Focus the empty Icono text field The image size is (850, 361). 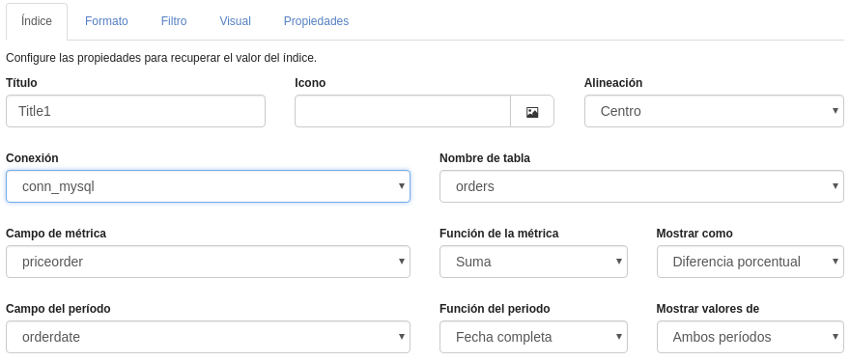[402, 111]
